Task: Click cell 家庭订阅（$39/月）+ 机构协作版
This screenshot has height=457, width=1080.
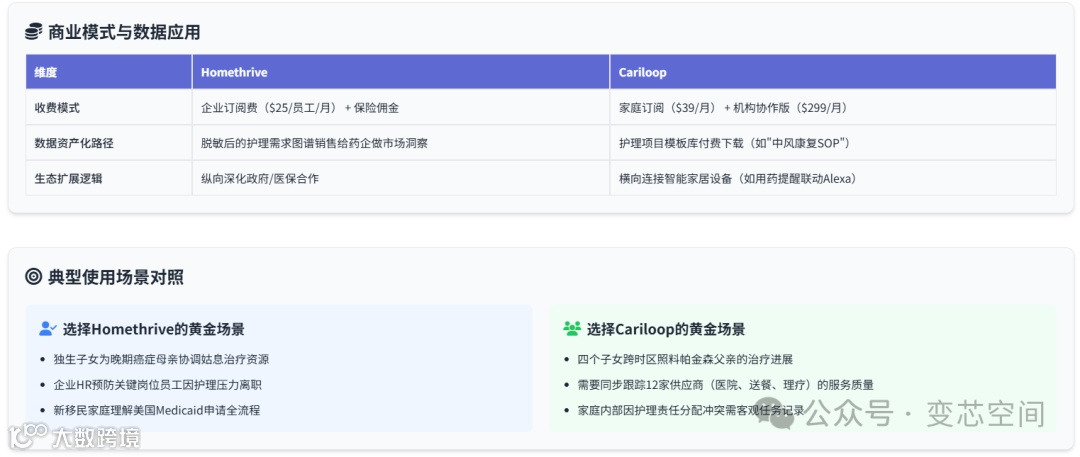Action: tap(833, 108)
